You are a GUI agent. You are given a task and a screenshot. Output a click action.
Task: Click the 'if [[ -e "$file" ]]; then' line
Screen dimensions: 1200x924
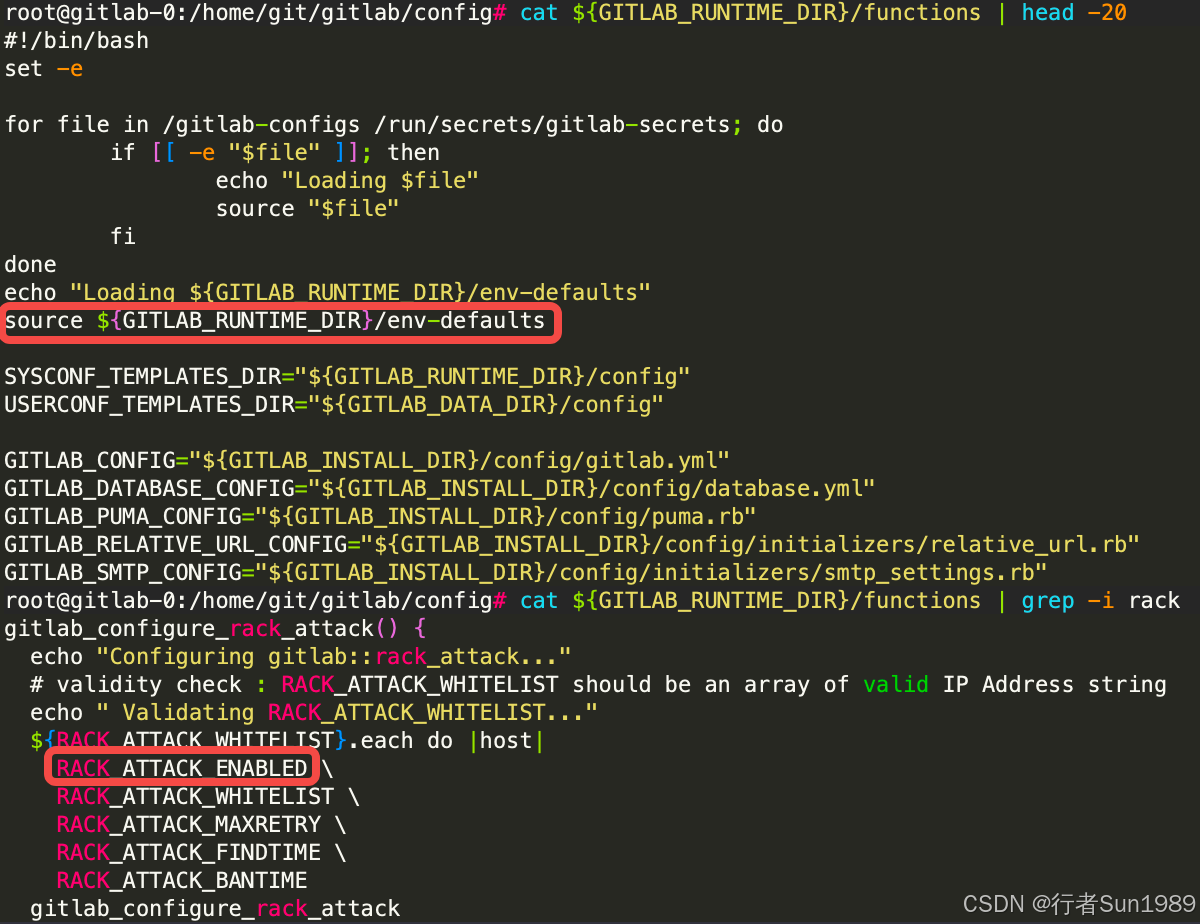(x=275, y=153)
